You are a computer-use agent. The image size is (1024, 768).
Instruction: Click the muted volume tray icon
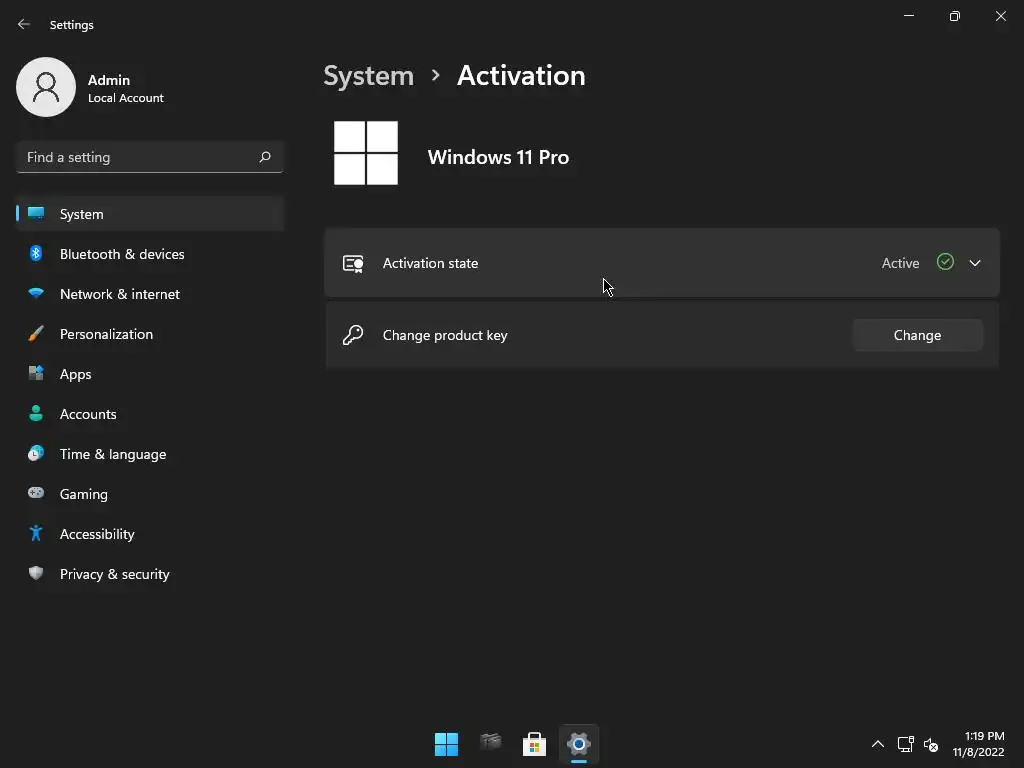click(x=931, y=744)
